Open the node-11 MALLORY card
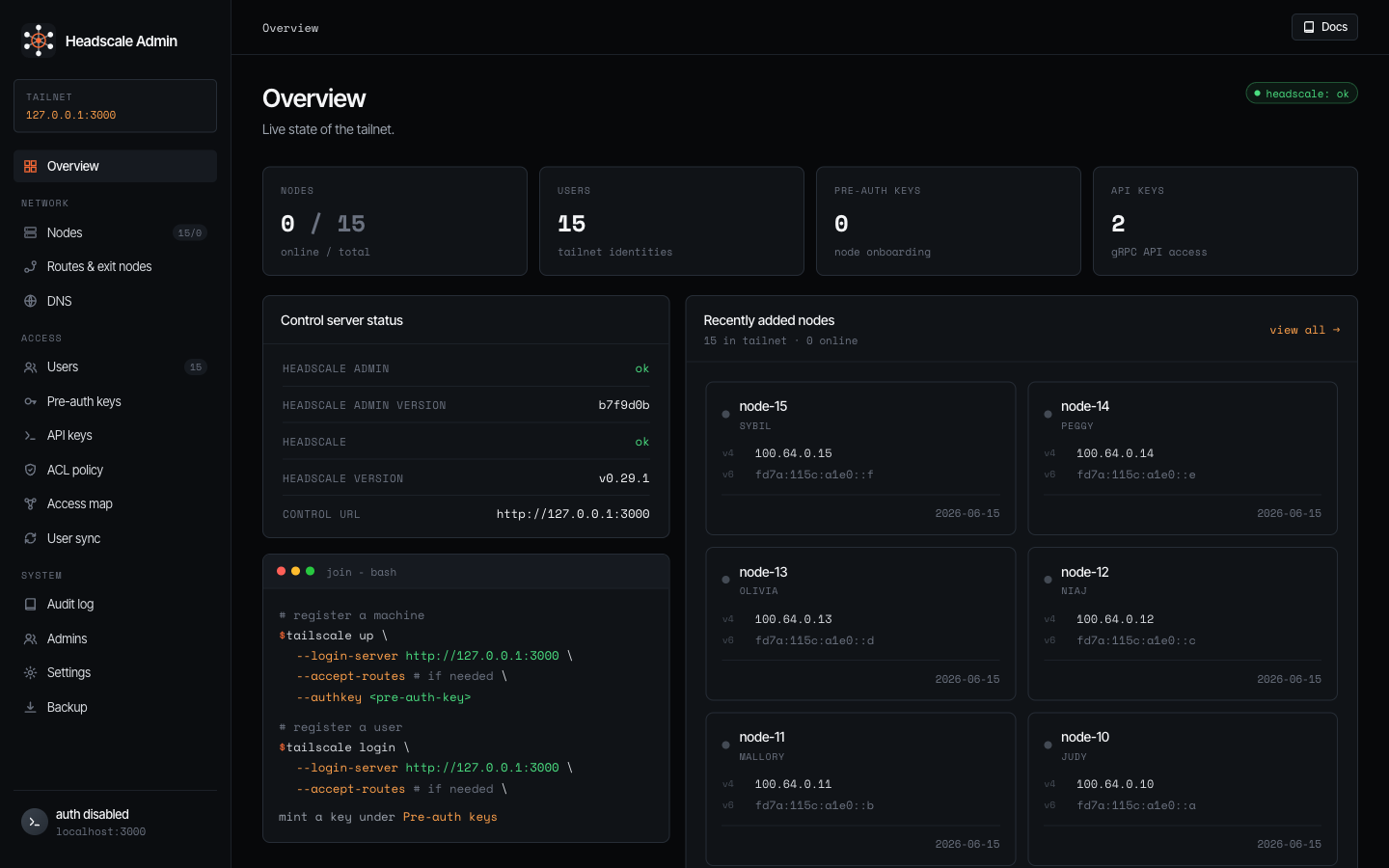Image resolution: width=1389 pixels, height=868 pixels. click(x=860, y=789)
